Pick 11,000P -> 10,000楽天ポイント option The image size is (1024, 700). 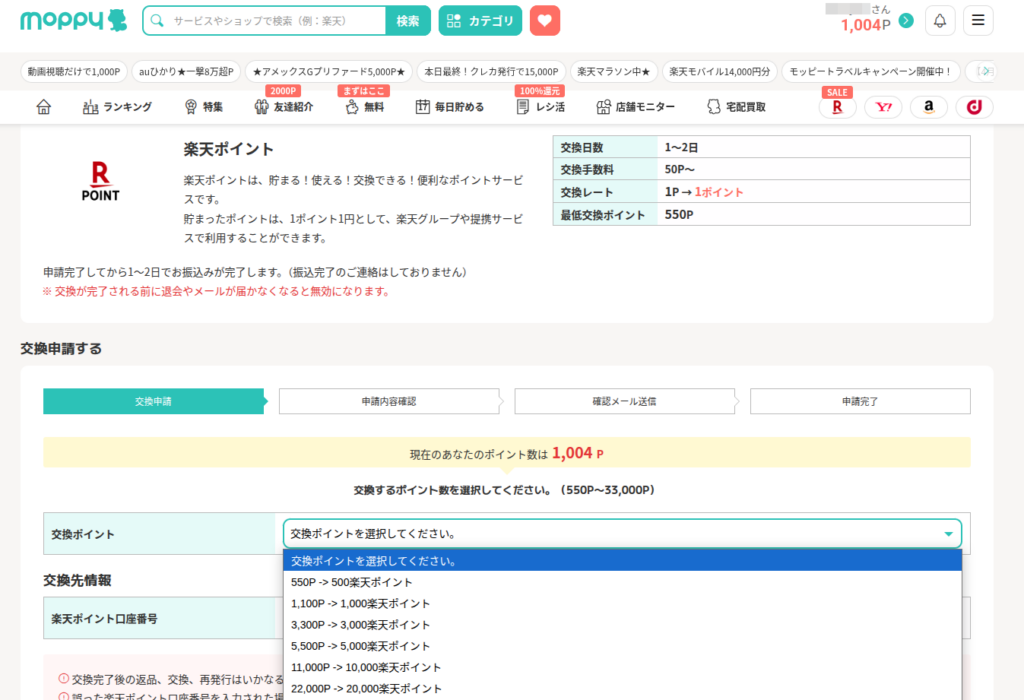click(x=366, y=667)
